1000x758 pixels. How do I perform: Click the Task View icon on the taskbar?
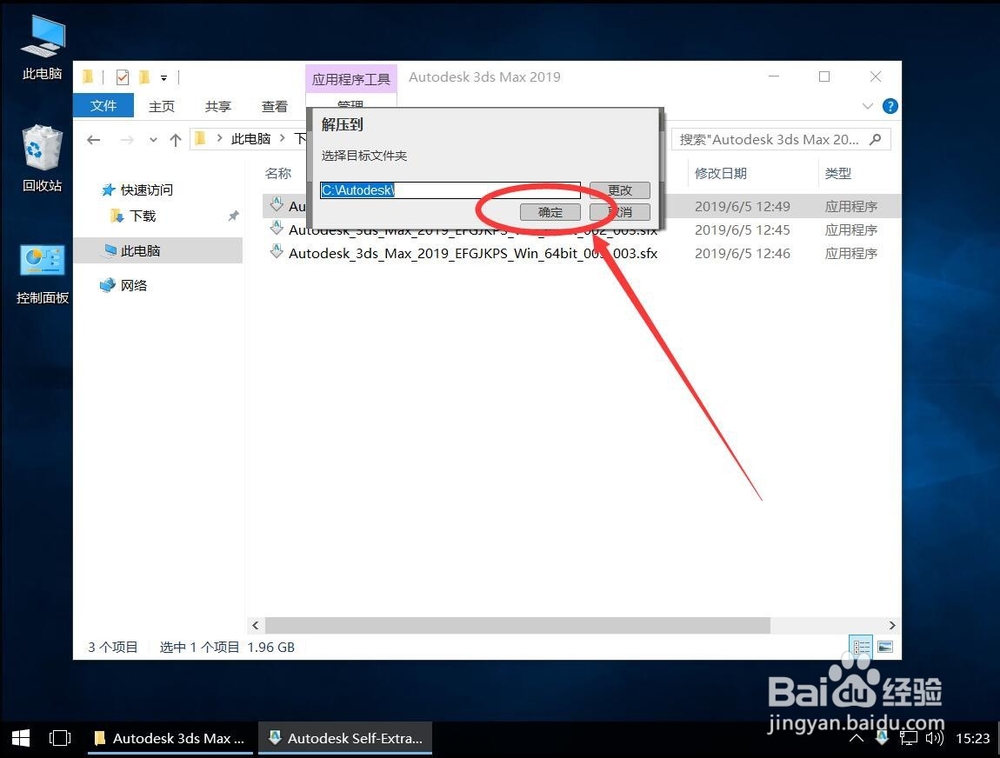click(x=60, y=738)
